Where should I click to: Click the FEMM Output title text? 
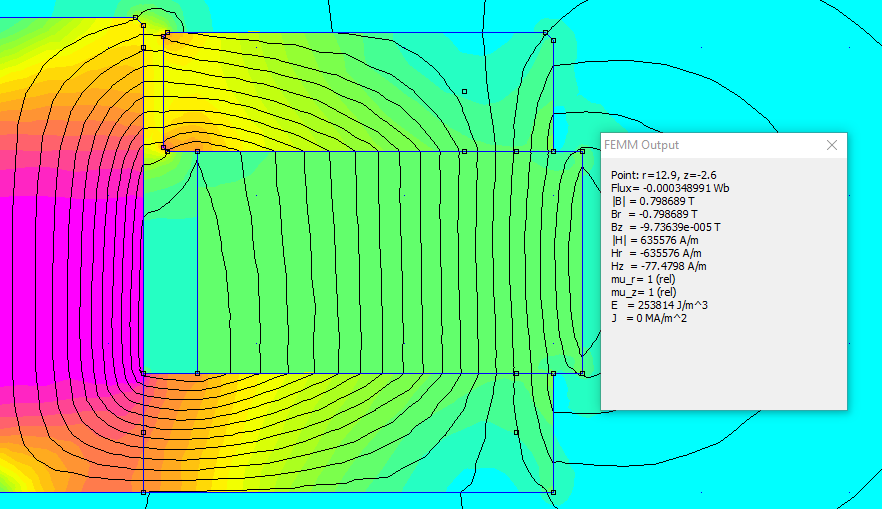point(641,145)
